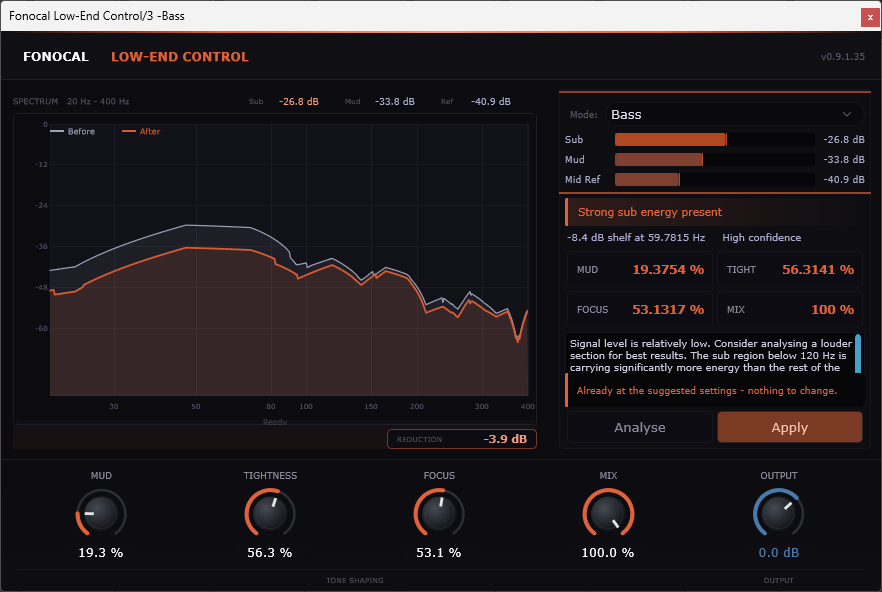Click the 100.0 % value under MIX knob
Image resolution: width=882 pixels, height=592 pixels.
[x=608, y=553]
